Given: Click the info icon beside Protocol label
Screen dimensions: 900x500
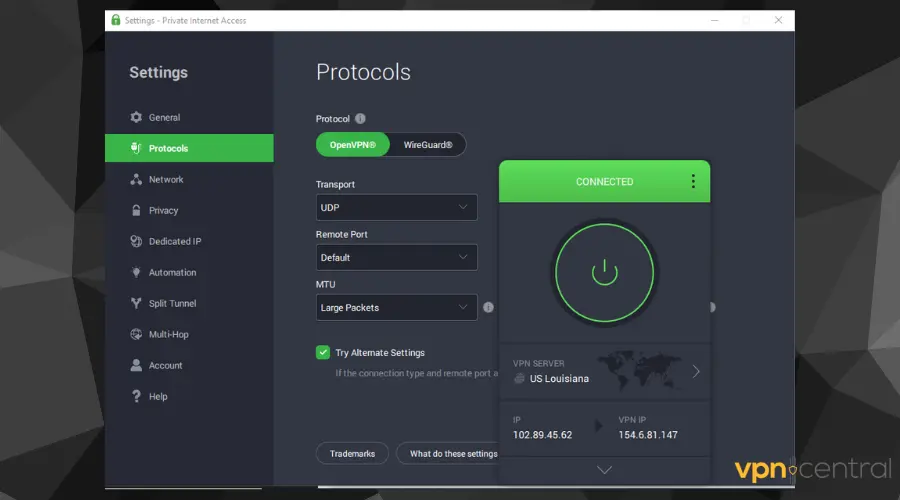Looking at the screenshot, I should pos(360,119).
